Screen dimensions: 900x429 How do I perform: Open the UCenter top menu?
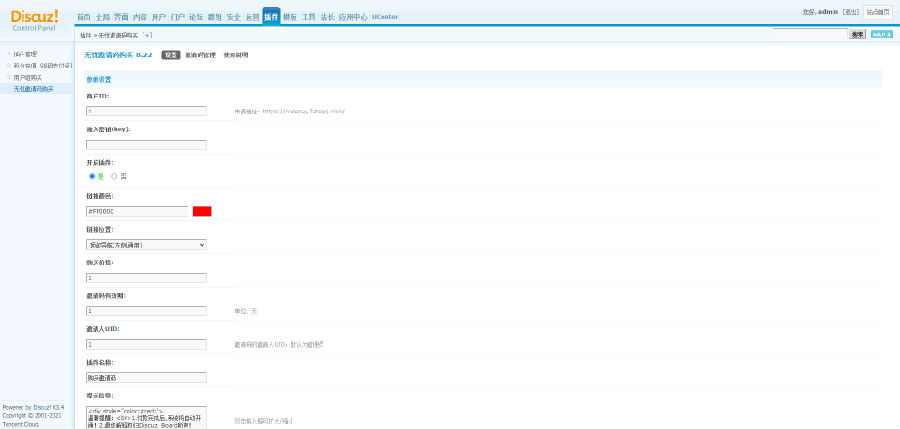coord(385,17)
